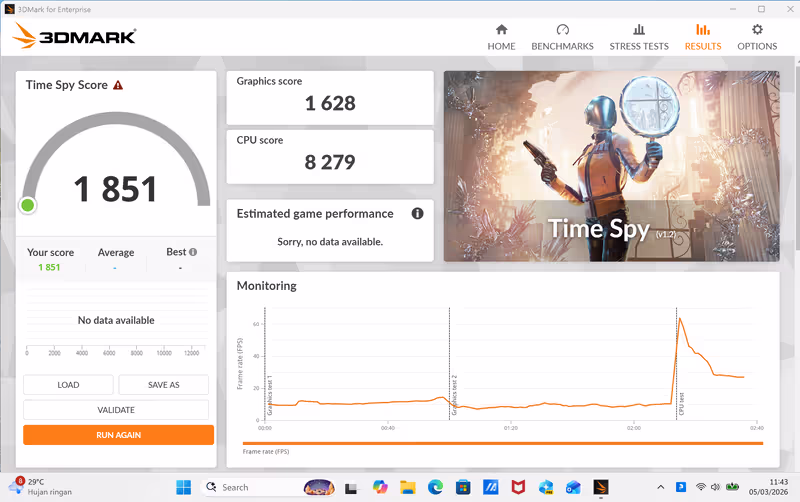Click the CPU test marker in monitoring graph

(x=677, y=360)
